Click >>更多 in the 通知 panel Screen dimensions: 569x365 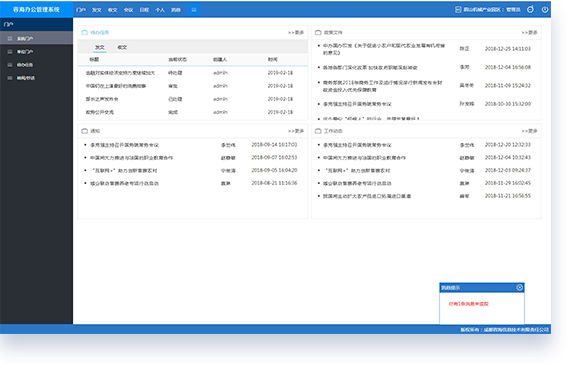(x=296, y=131)
